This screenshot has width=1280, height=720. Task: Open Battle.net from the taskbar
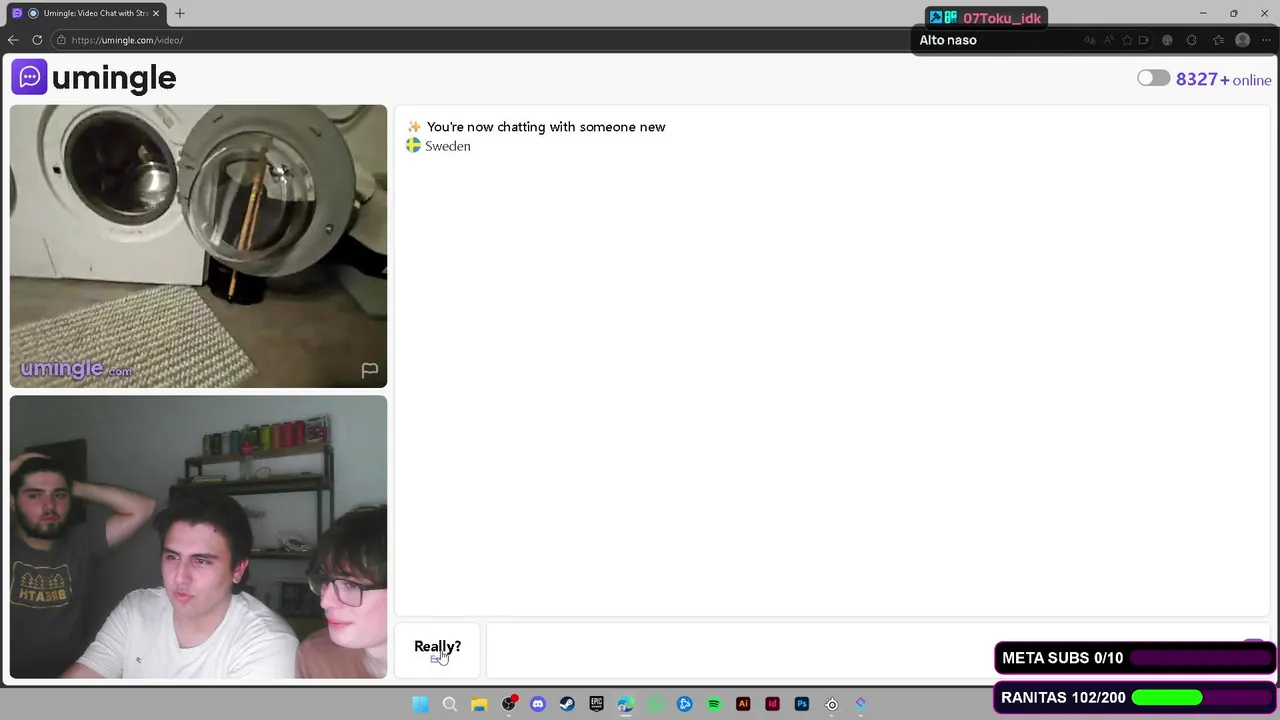pyautogui.click(x=684, y=704)
